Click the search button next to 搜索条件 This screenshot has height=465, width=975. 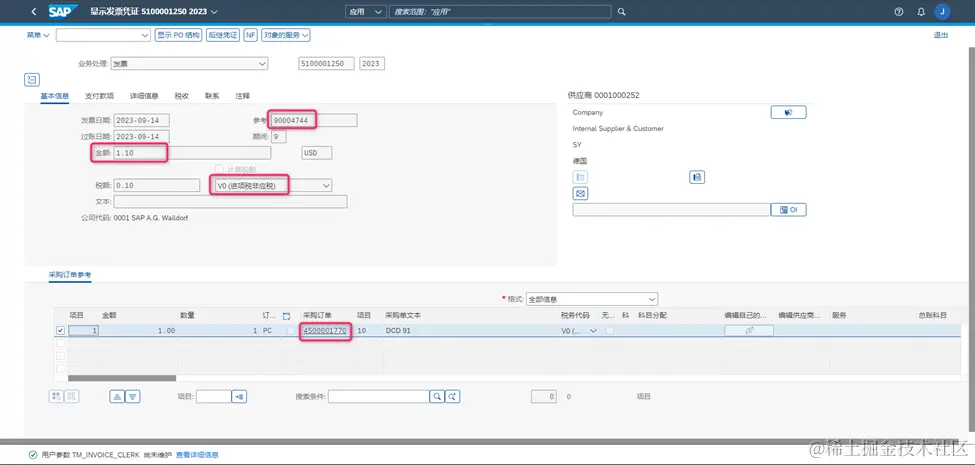coord(437,397)
